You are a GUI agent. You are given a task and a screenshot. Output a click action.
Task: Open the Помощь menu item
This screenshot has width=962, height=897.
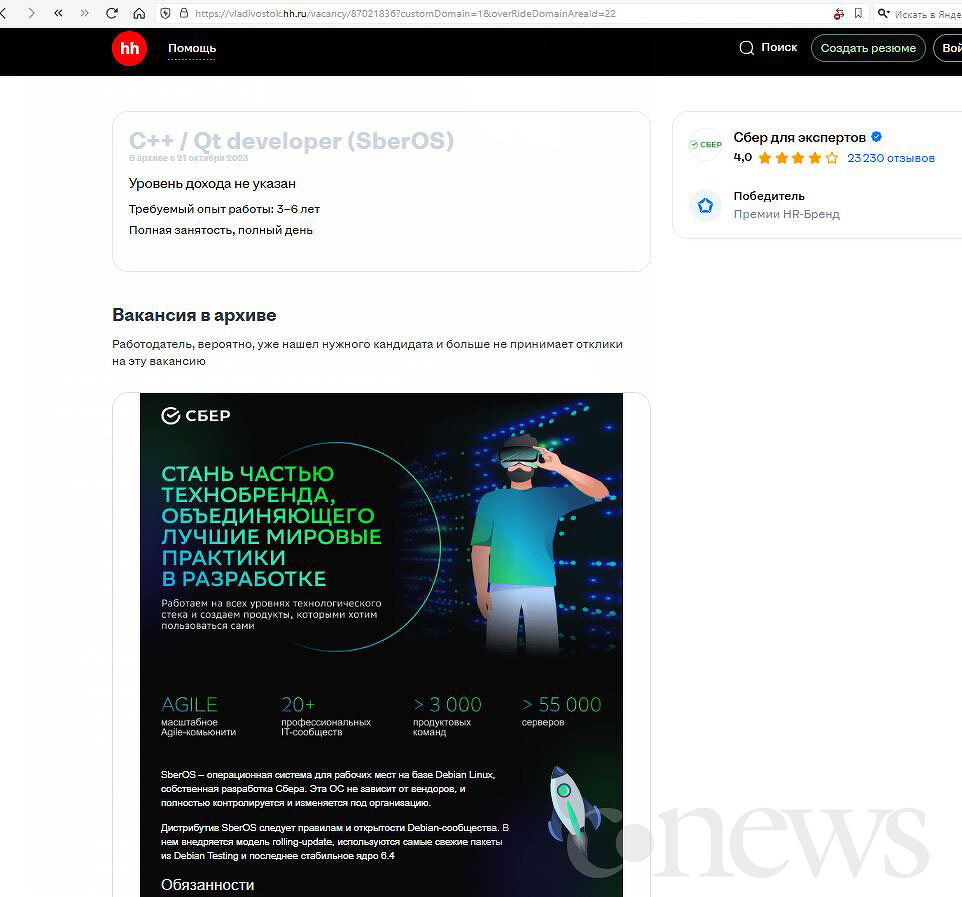(192, 48)
